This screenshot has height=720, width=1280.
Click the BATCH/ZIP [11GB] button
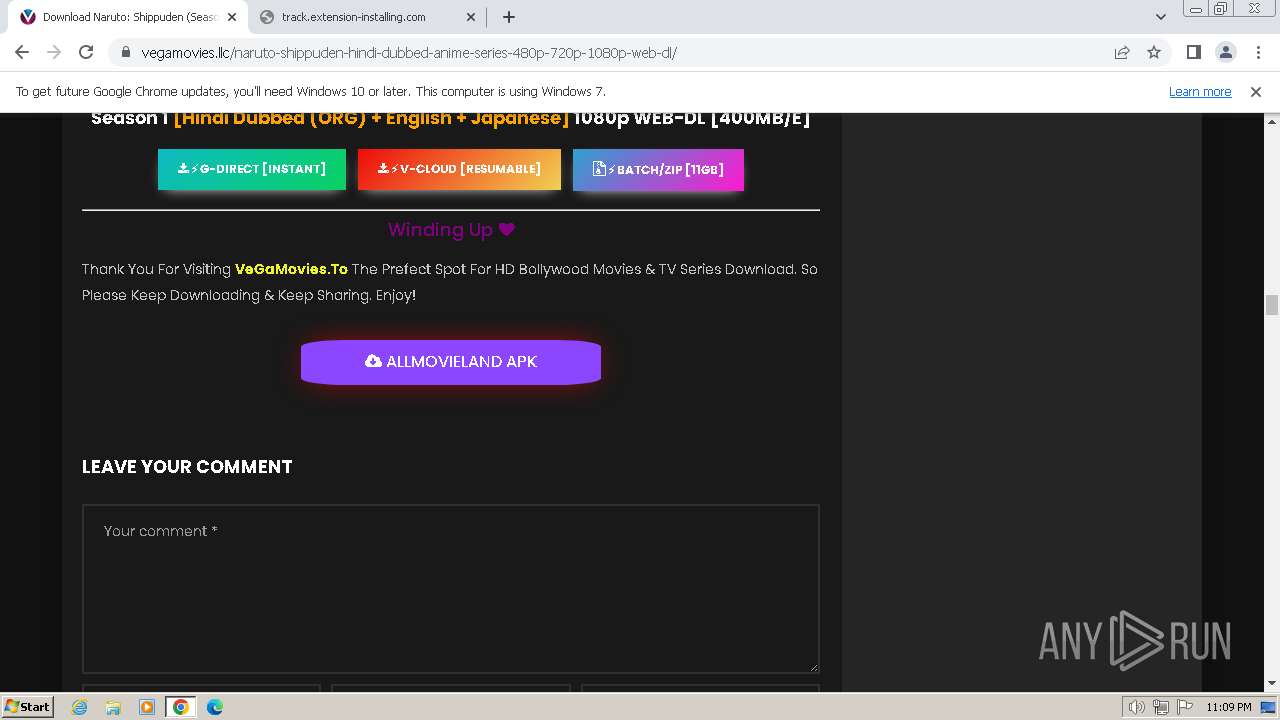[x=658, y=169]
